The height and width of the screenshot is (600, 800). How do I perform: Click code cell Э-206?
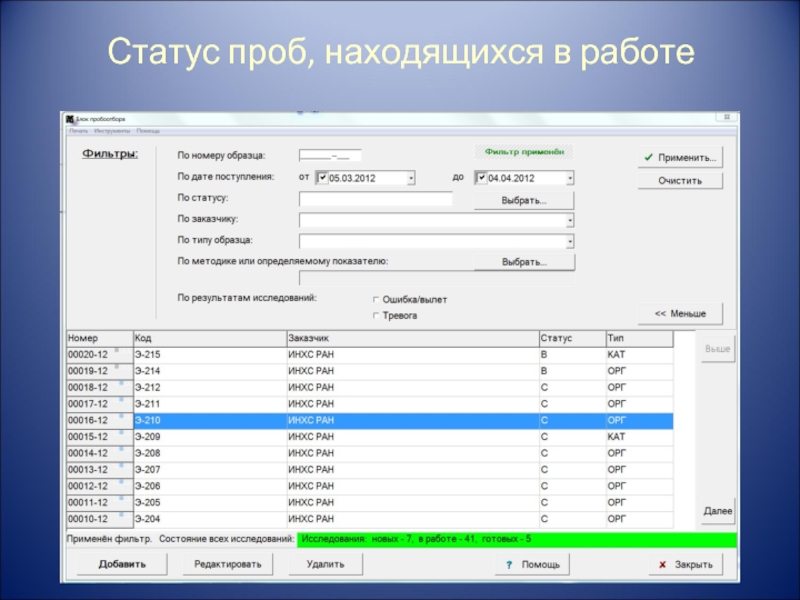tap(210, 486)
